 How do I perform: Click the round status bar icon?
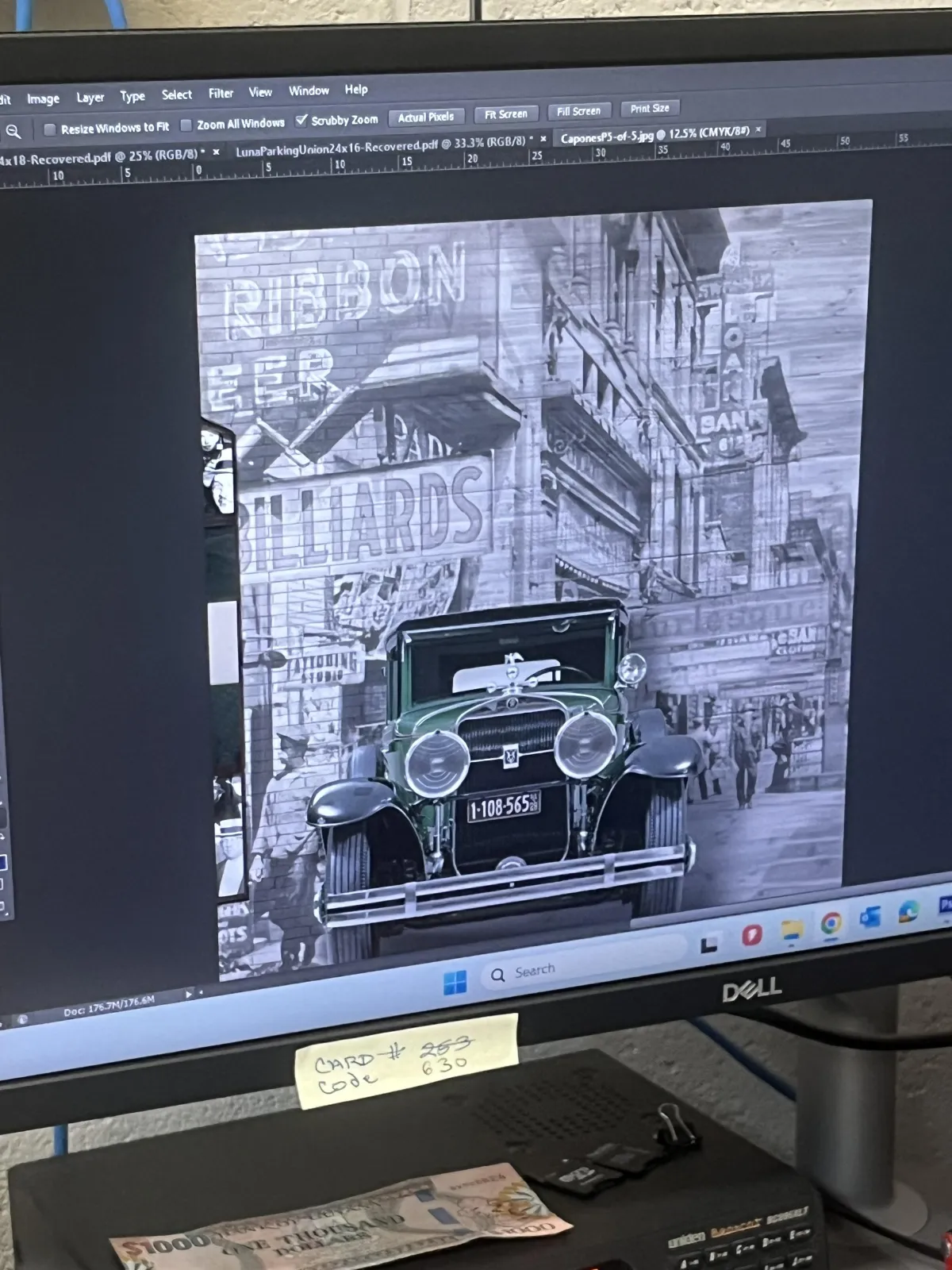click(21, 1019)
